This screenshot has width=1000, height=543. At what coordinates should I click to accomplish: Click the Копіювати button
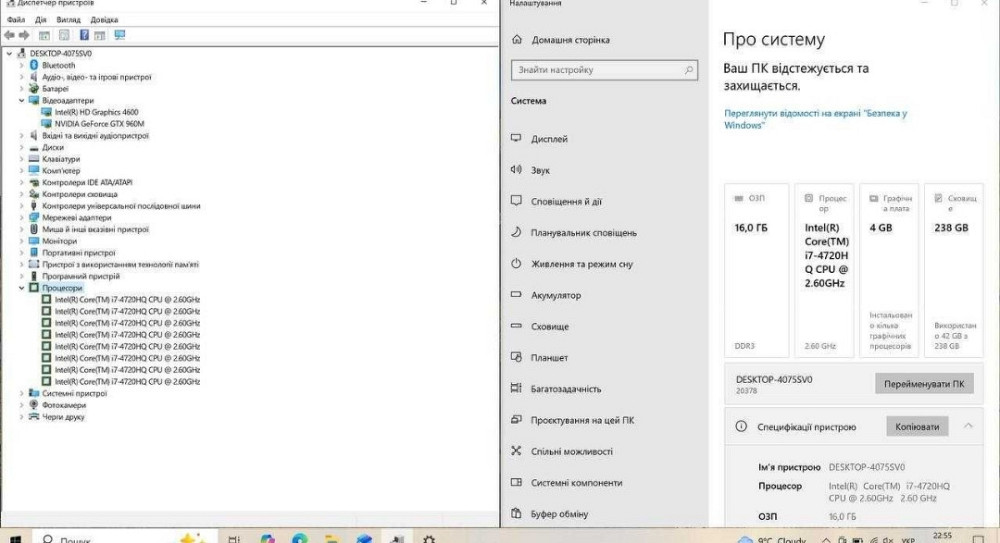pos(917,427)
